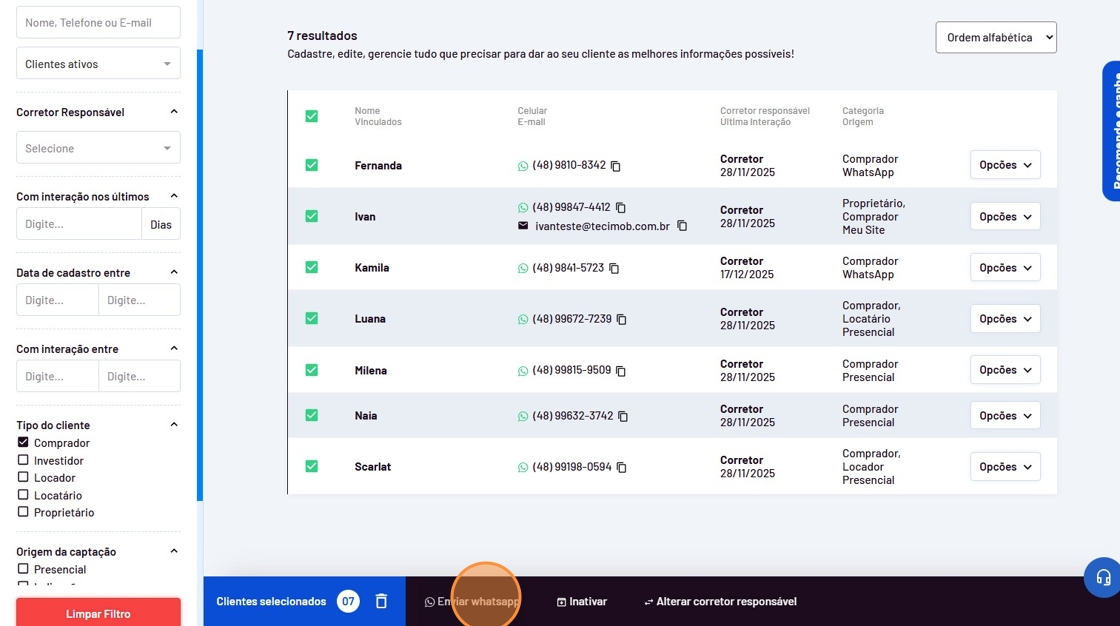
Task: Click Inativar in the bottom action bar
Action: [x=581, y=602]
